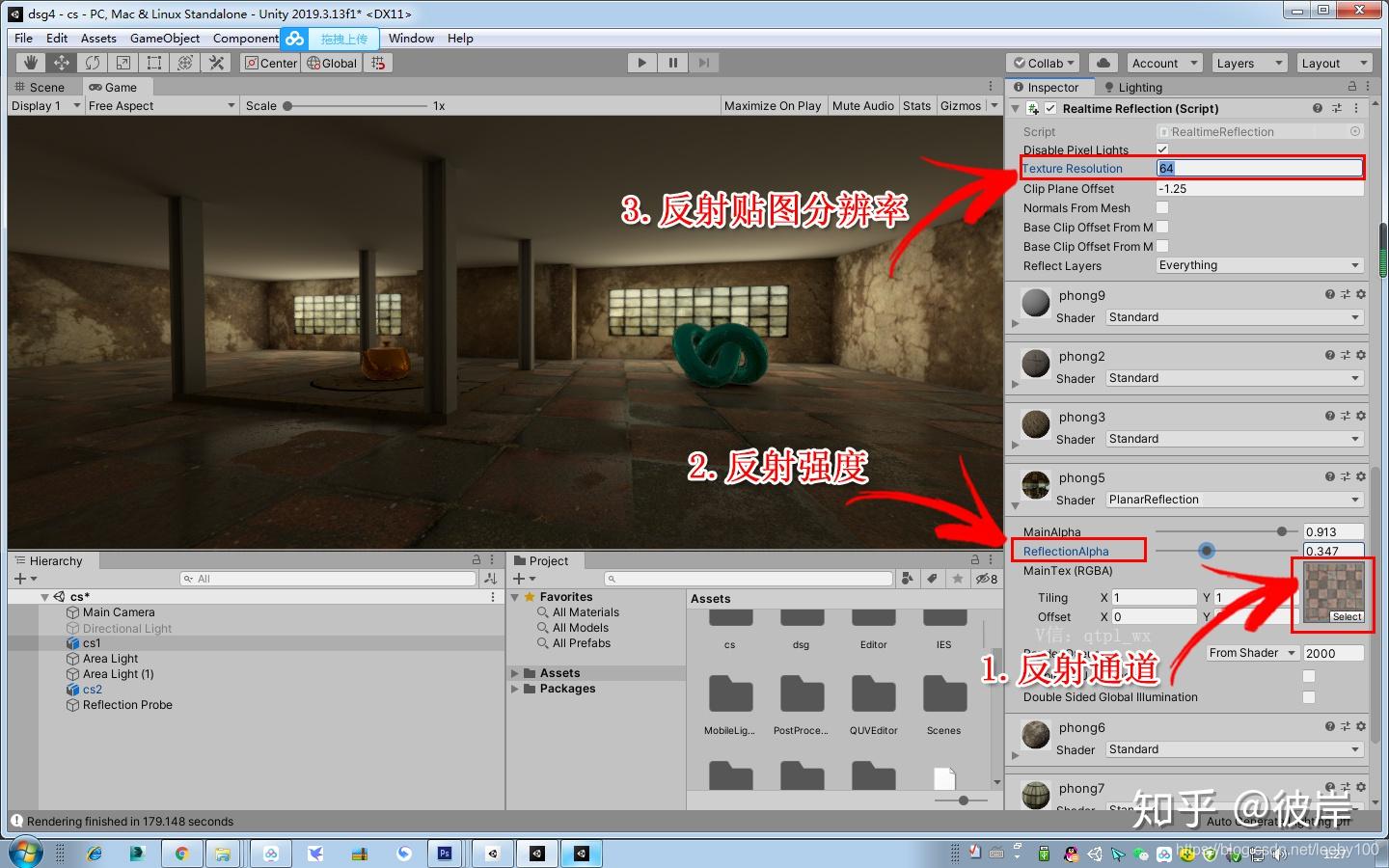The image size is (1389, 868).
Task: Open the Shader dropdown for phong9
Action: point(1233,317)
